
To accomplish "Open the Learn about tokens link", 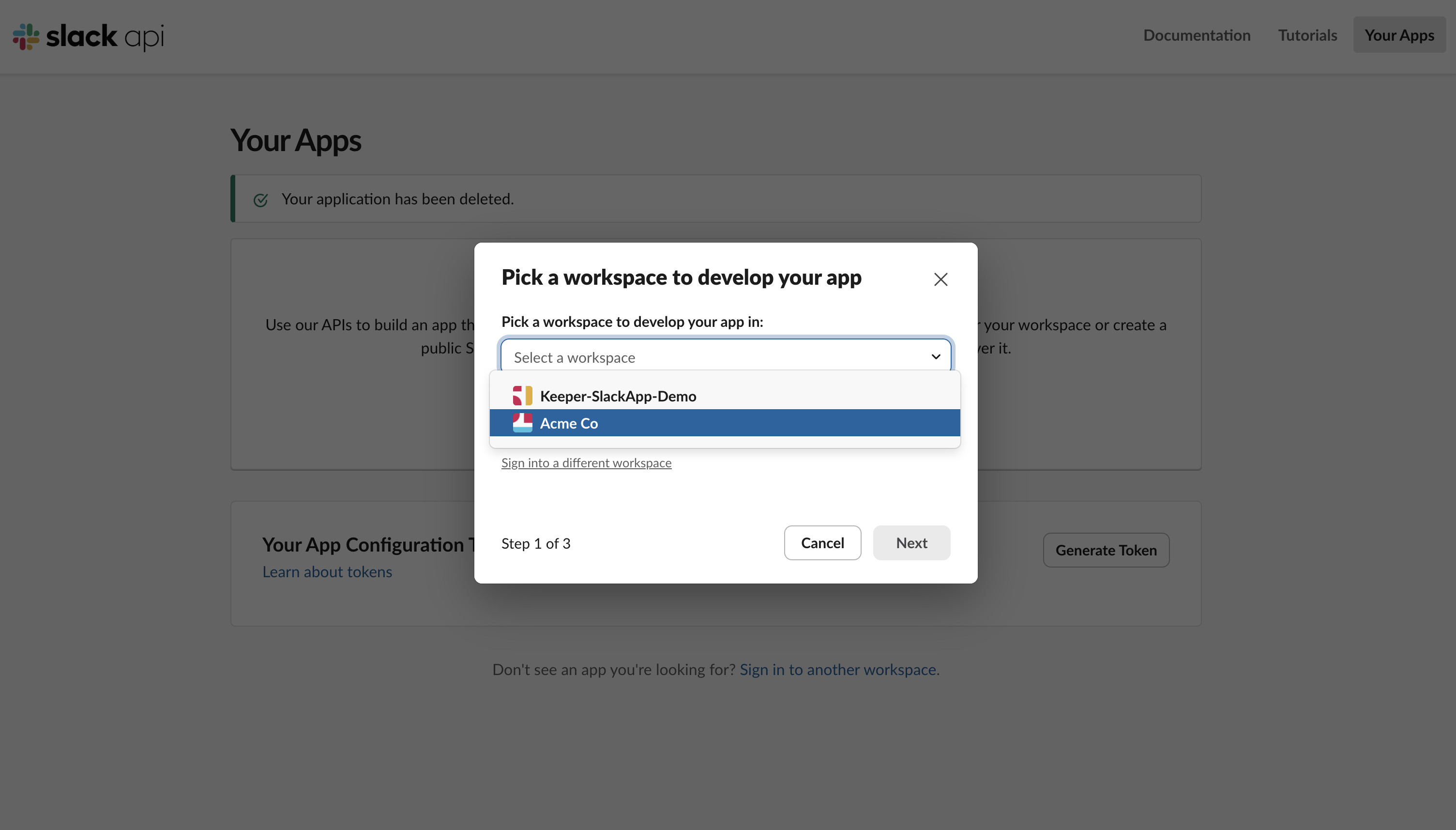I will (327, 572).
